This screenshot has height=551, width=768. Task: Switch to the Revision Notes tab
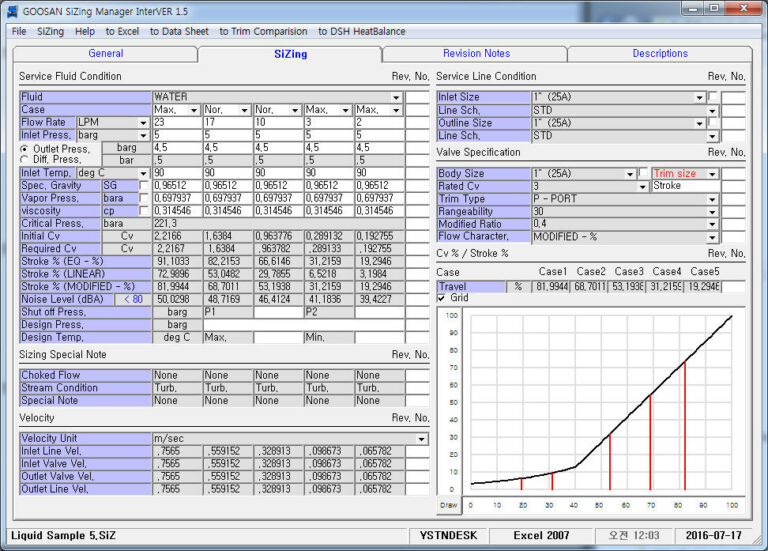tap(476, 53)
